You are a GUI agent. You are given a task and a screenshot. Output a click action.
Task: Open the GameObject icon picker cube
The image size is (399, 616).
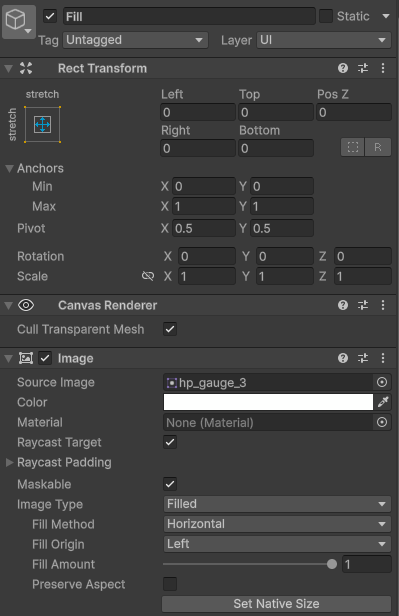pyautogui.click(x=18, y=22)
